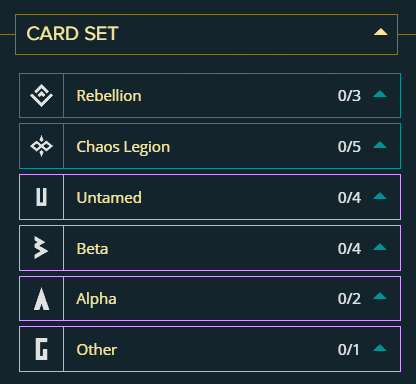Collapse the Beta group chevron
The width and height of the screenshot is (416, 384).
point(380,247)
